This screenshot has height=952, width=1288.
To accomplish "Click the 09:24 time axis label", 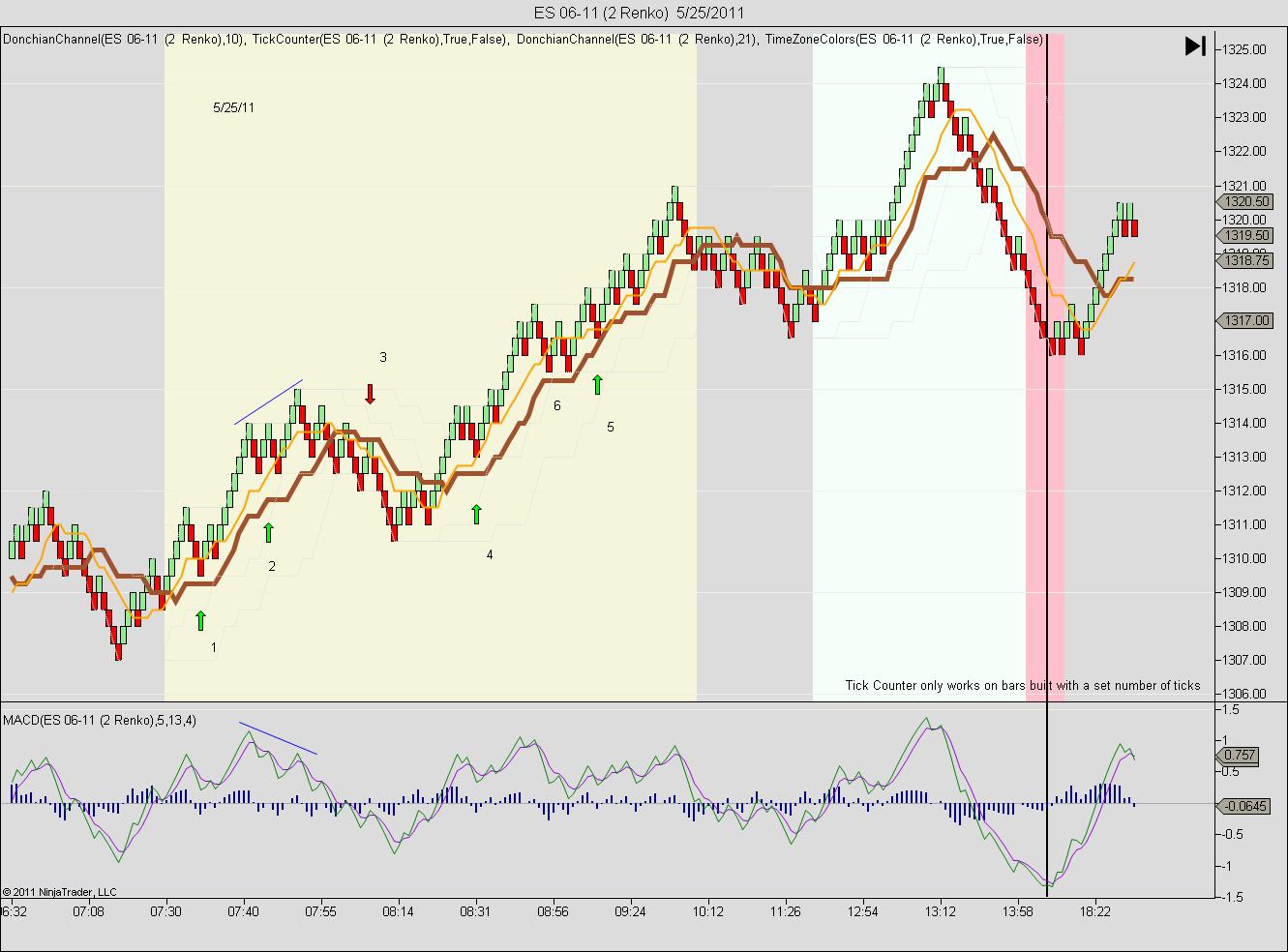I will click(631, 911).
